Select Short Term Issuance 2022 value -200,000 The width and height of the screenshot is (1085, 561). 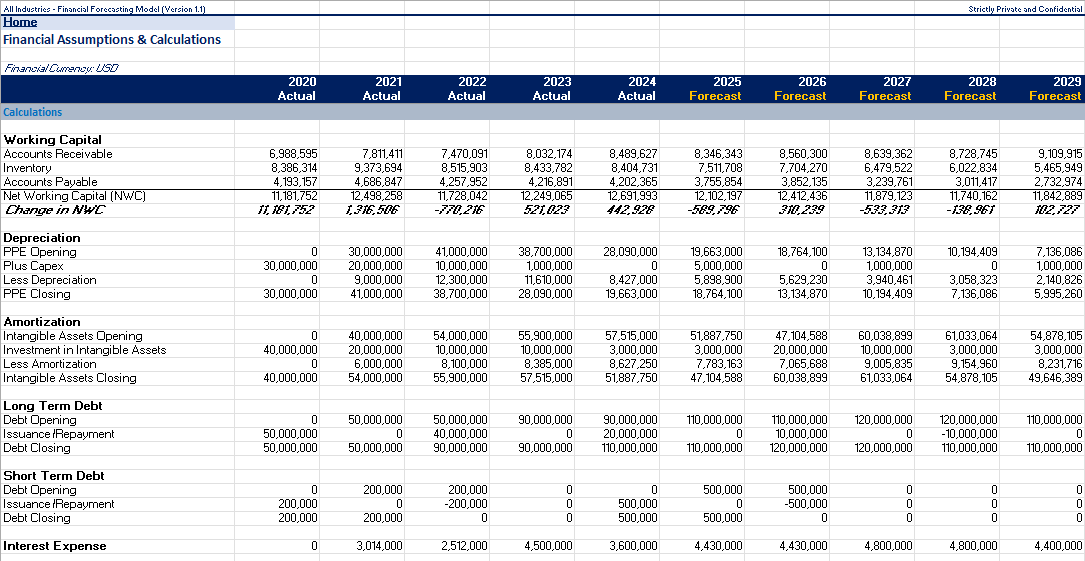pos(467,504)
